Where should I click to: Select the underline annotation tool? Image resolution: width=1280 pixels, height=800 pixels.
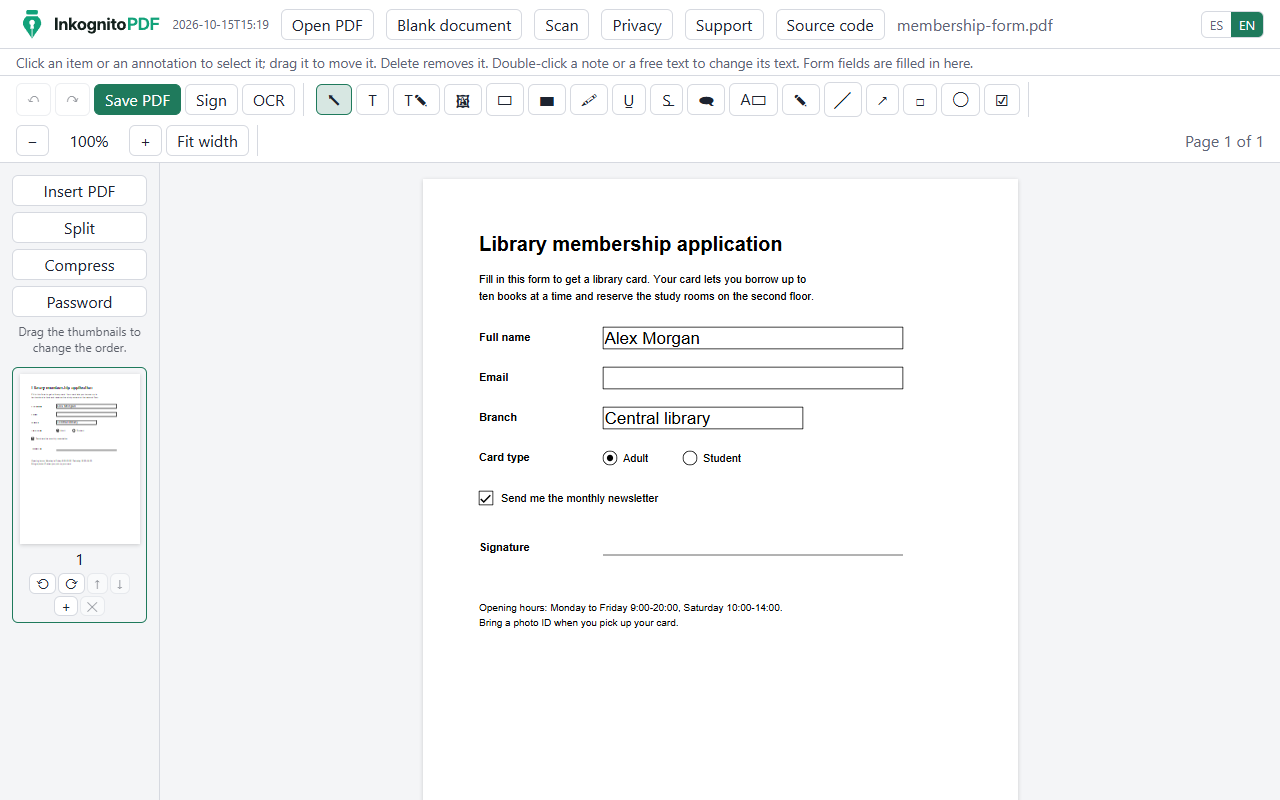click(x=629, y=100)
